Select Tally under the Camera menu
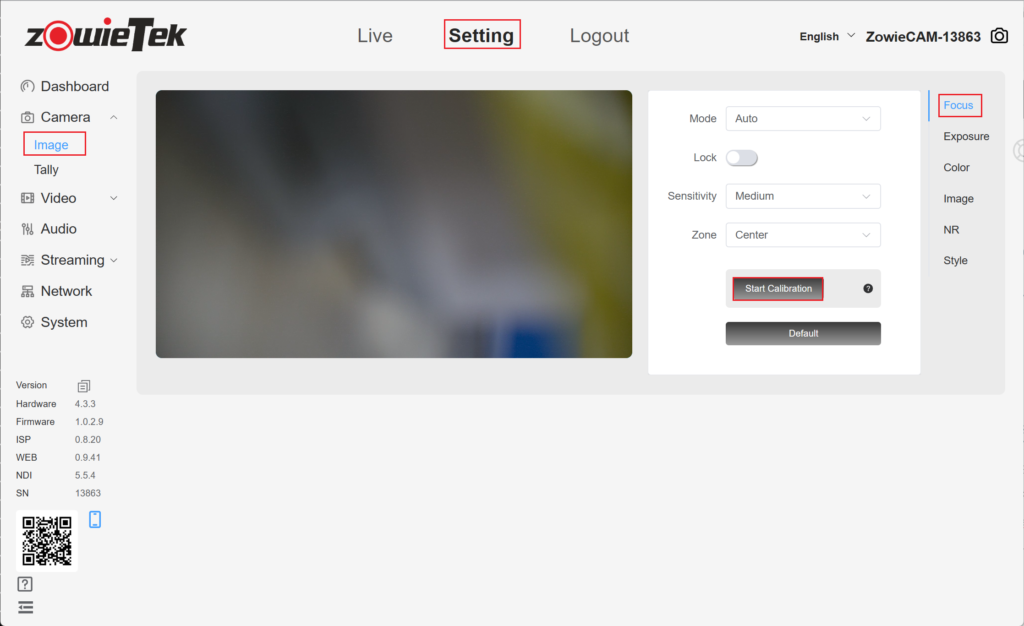This screenshot has width=1024, height=626. tap(46, 170)
